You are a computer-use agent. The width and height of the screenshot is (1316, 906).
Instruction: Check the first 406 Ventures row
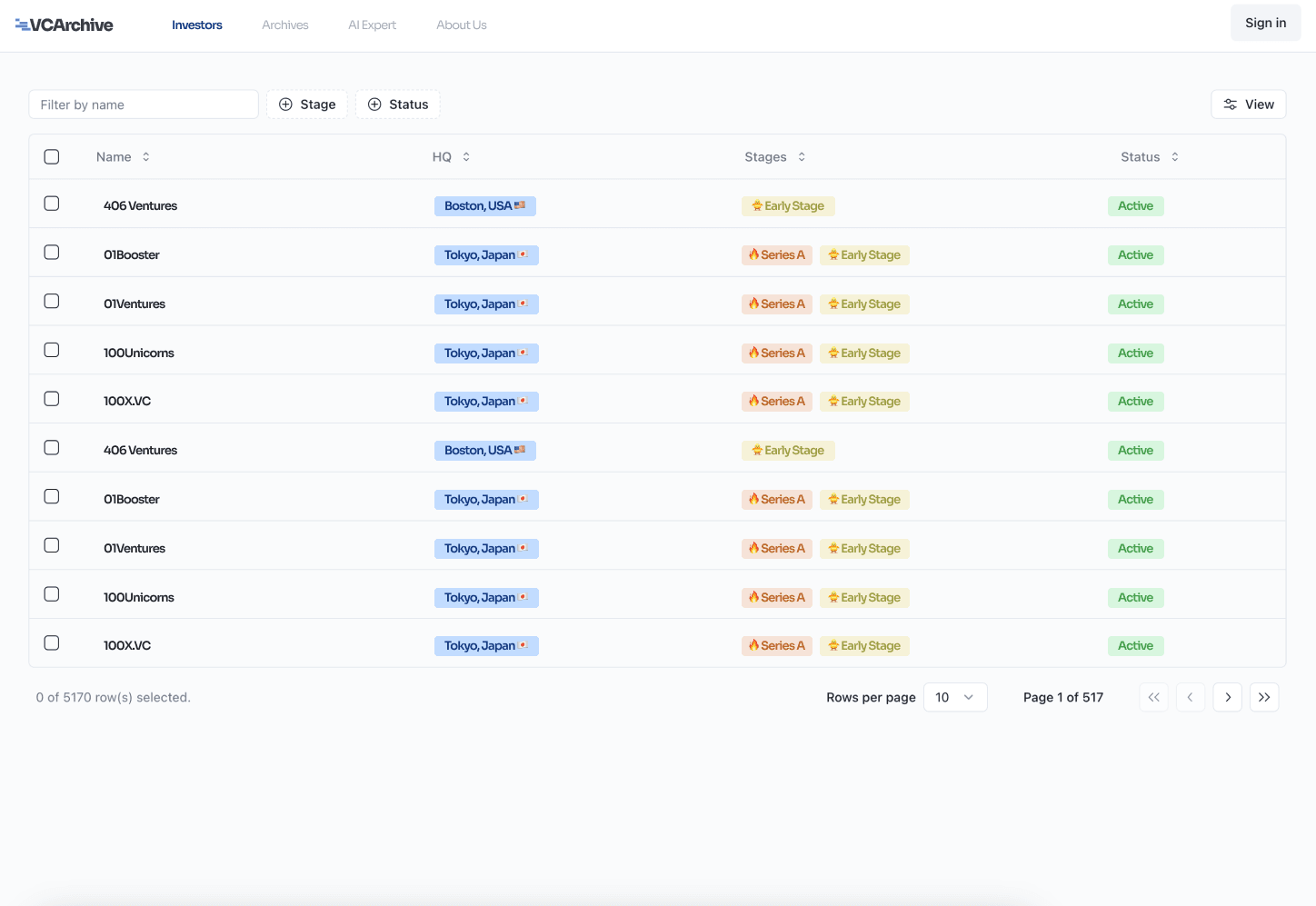[52, 204]
